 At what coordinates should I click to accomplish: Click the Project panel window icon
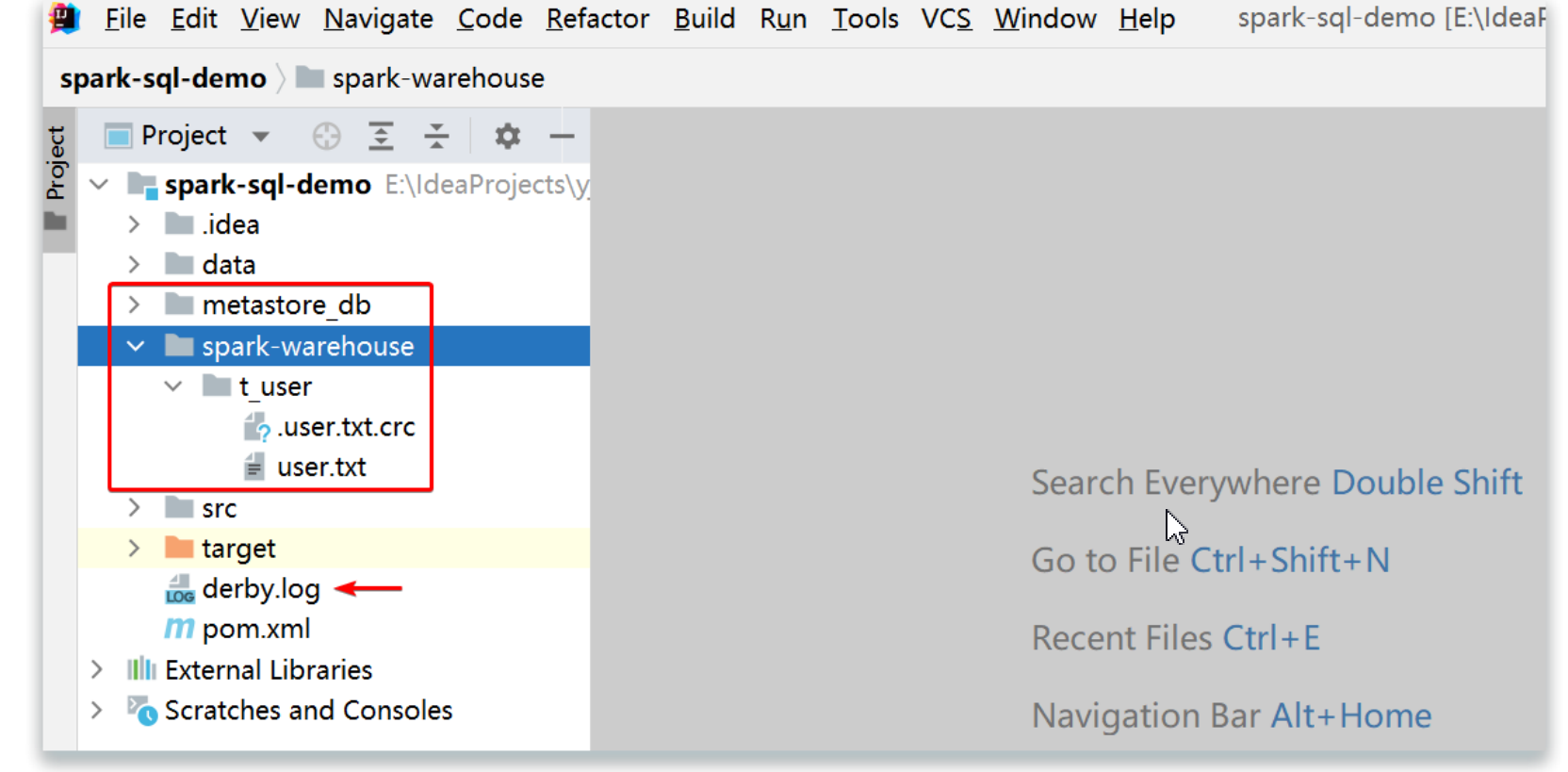pos(118,137)
